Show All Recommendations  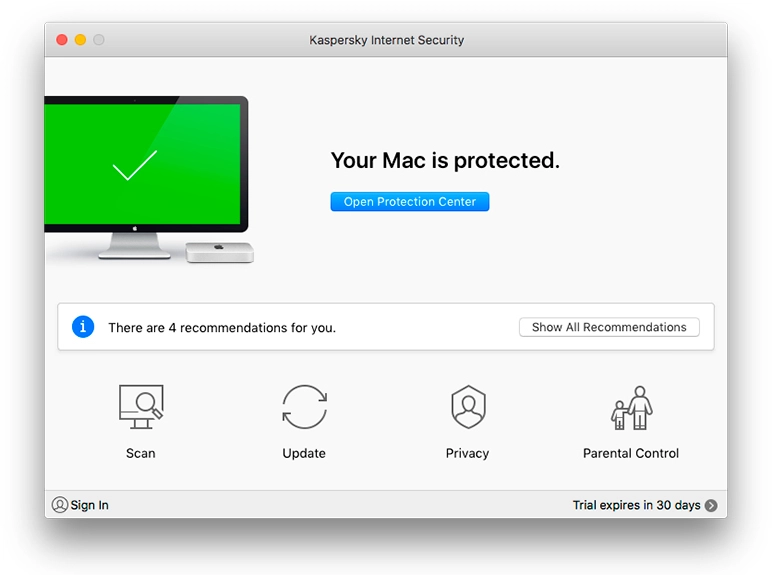point(609,327)
